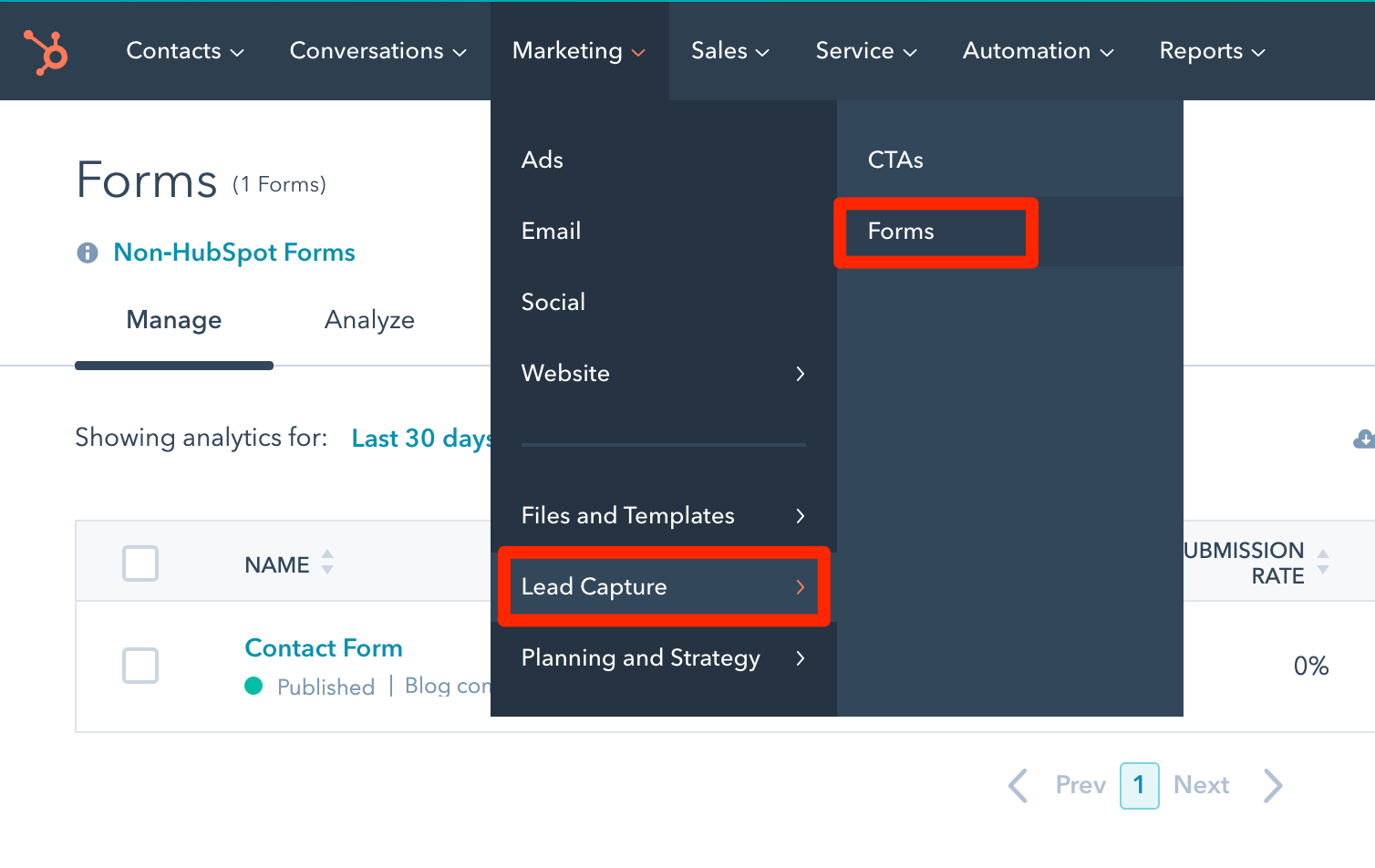1375x868 pixels.
Task: Click the HubSpot sprocket logo
Action: (x=46, y=51)
